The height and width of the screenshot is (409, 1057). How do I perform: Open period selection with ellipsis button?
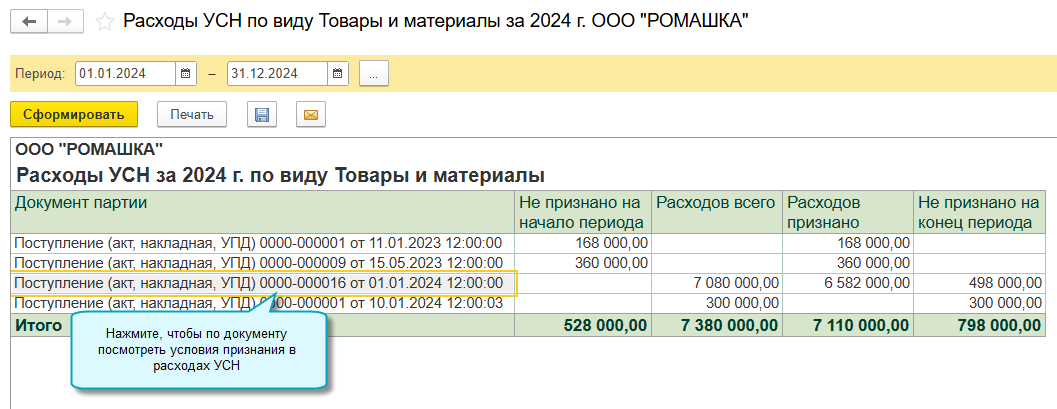coord(373,74)
